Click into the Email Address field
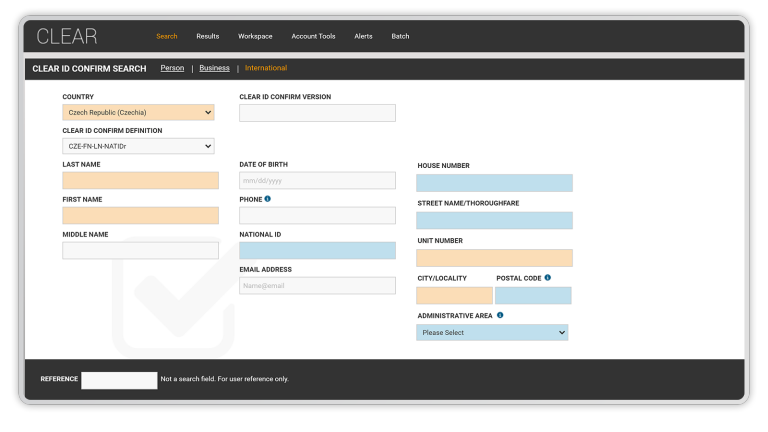The height and width of the screenshot is (432, 768). 317,286
